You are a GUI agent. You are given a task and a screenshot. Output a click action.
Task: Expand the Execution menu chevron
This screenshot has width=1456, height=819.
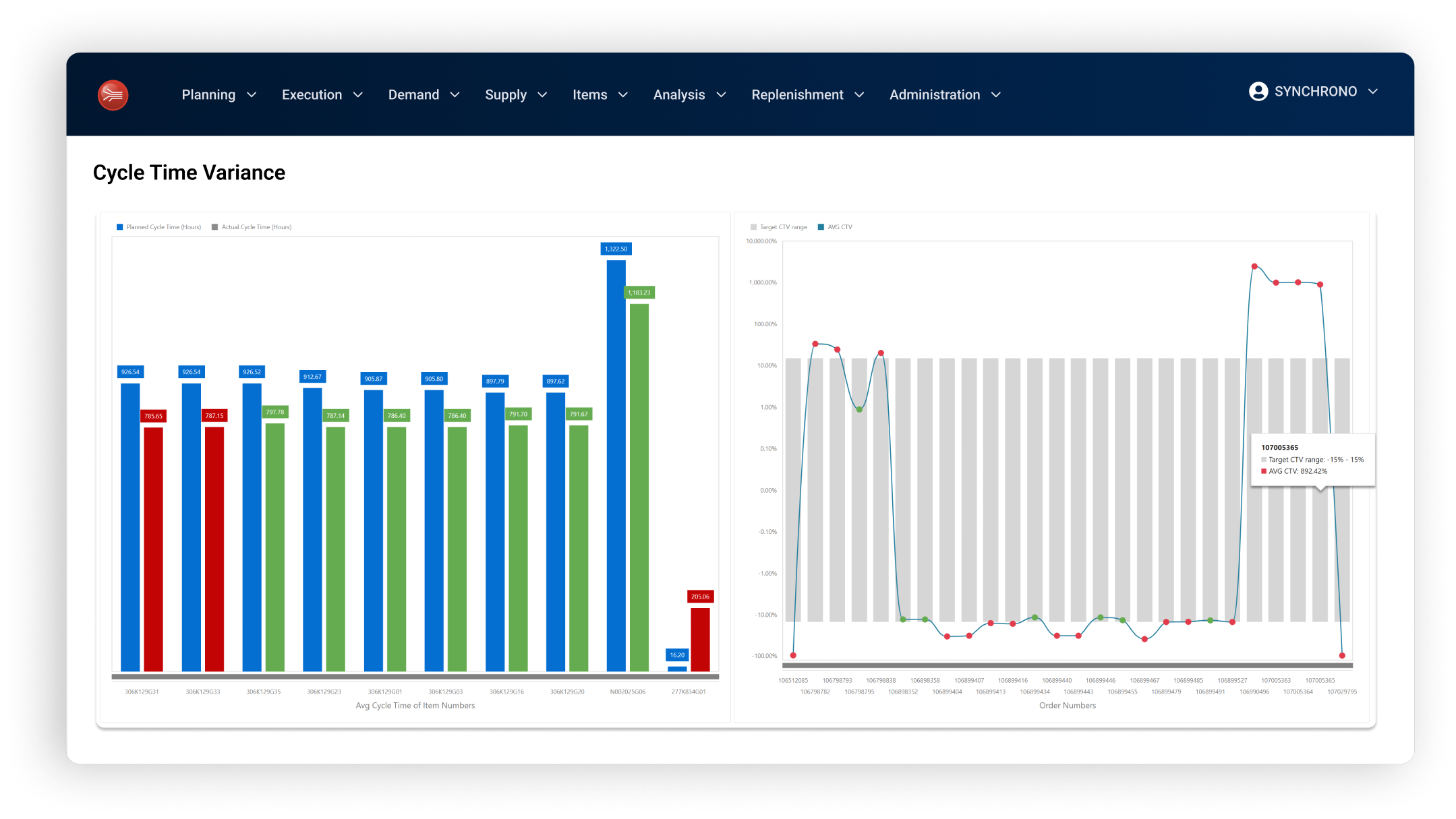pos(358,95)
